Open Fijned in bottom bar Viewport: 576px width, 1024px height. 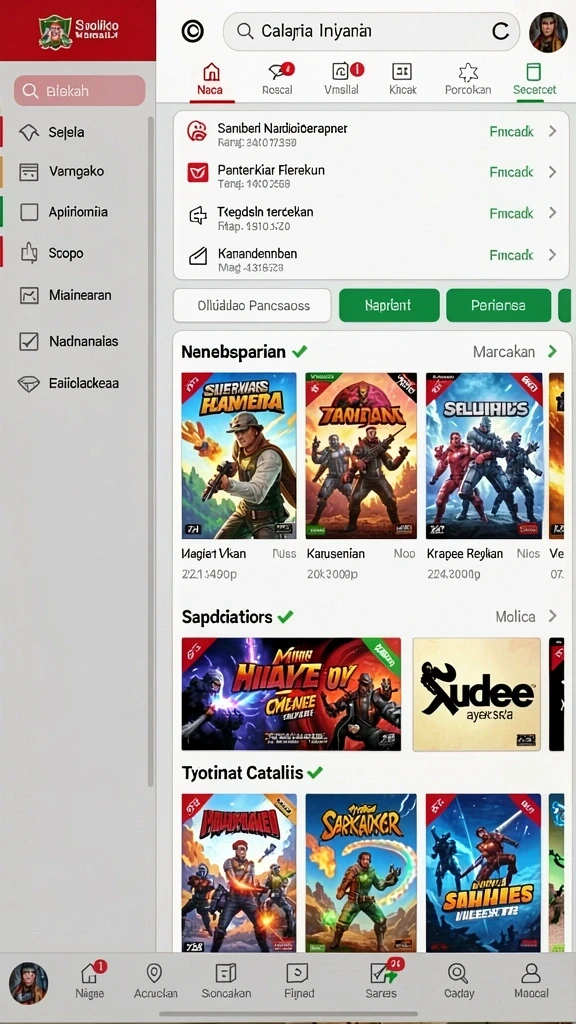coord(298,981)
